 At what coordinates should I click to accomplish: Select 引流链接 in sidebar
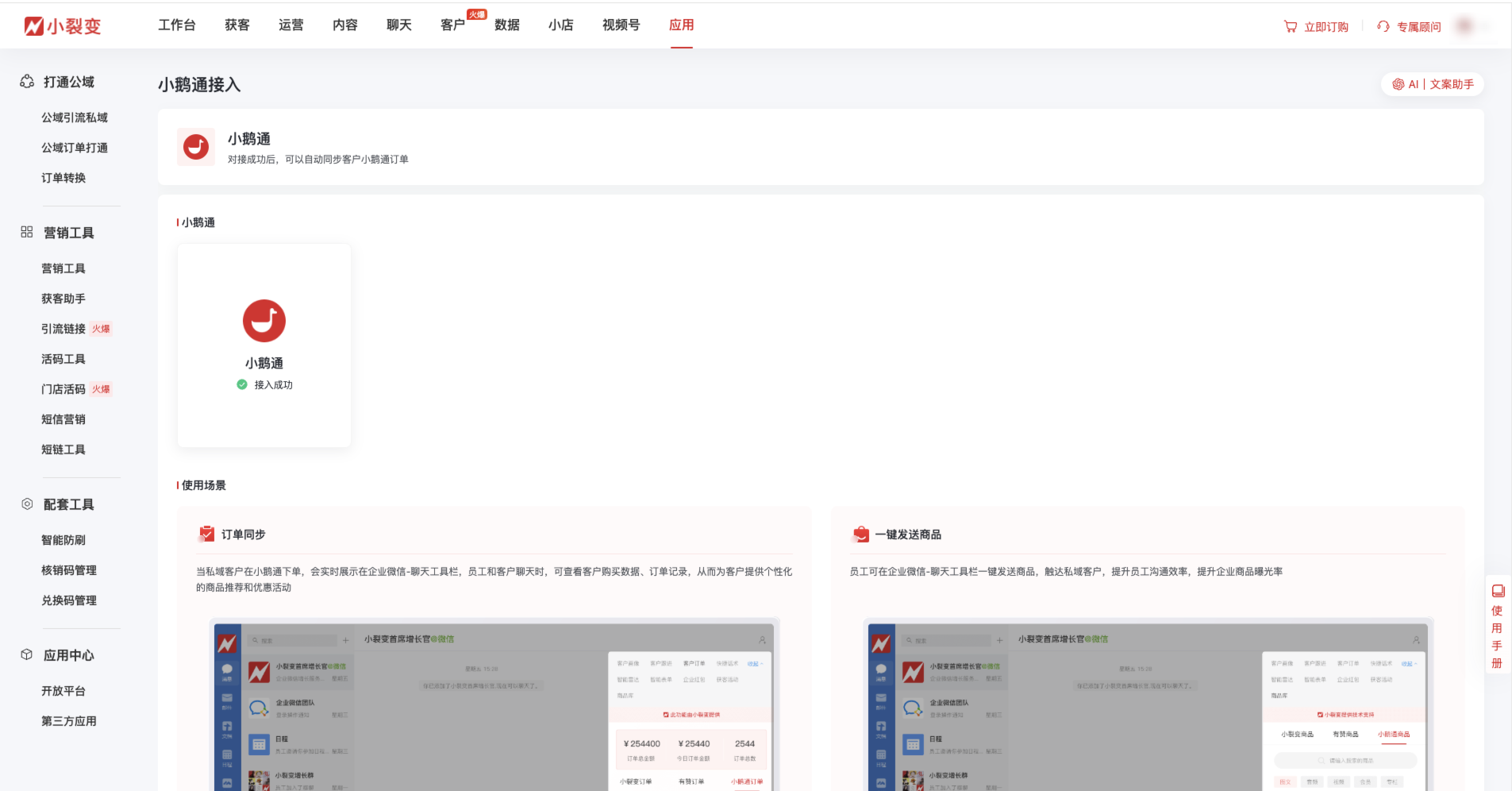pos(63,329)
